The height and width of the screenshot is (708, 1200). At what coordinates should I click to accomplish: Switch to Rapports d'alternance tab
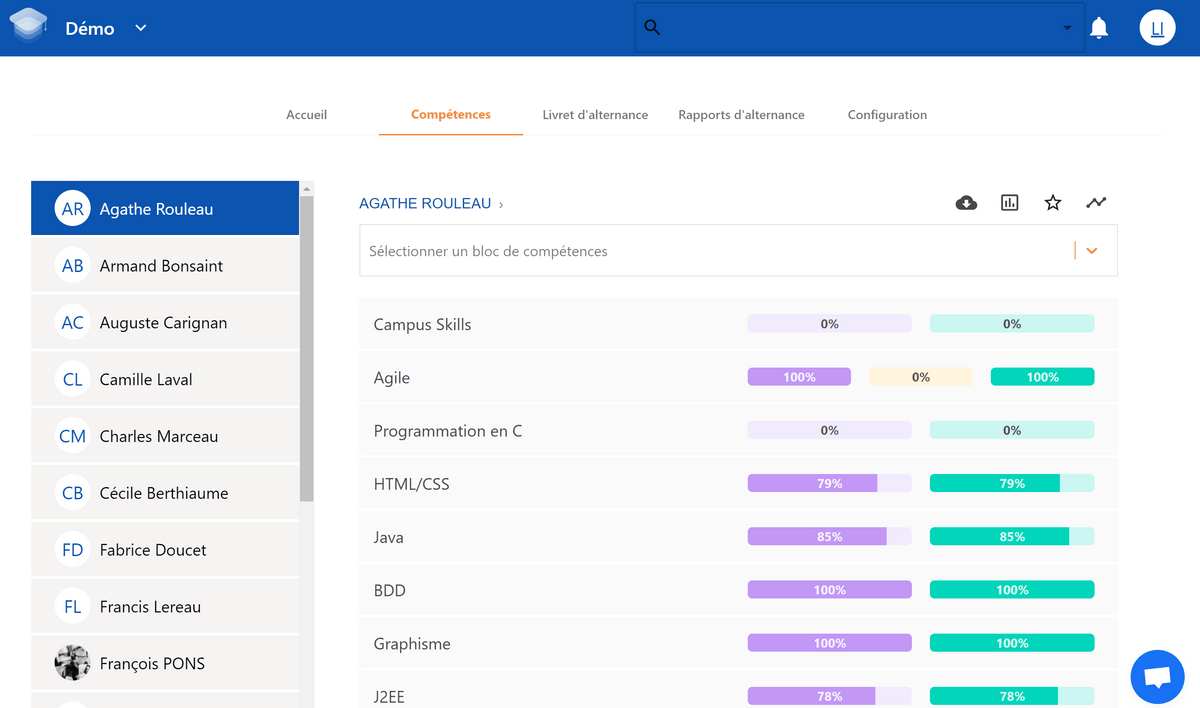741,115
